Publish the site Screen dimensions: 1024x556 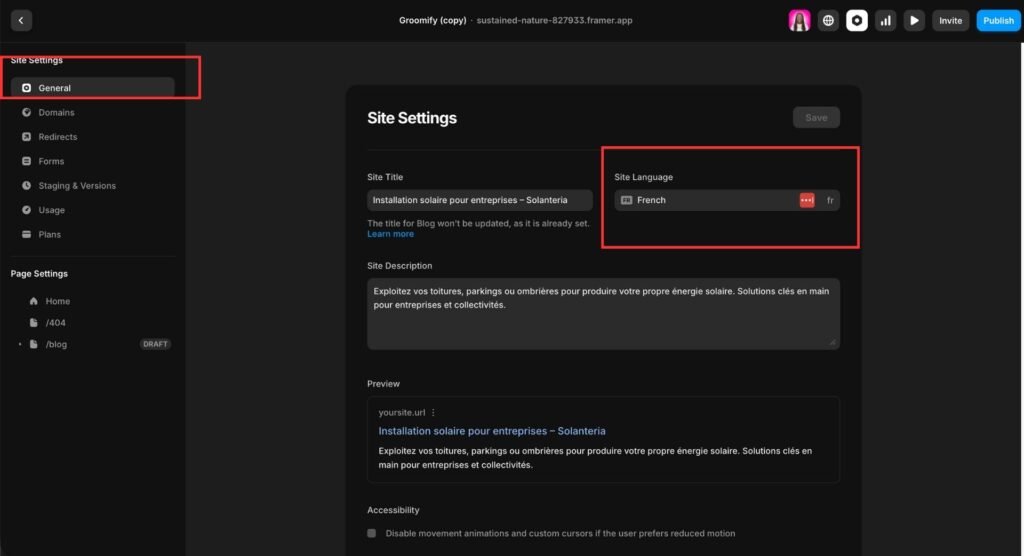point(999,20)
